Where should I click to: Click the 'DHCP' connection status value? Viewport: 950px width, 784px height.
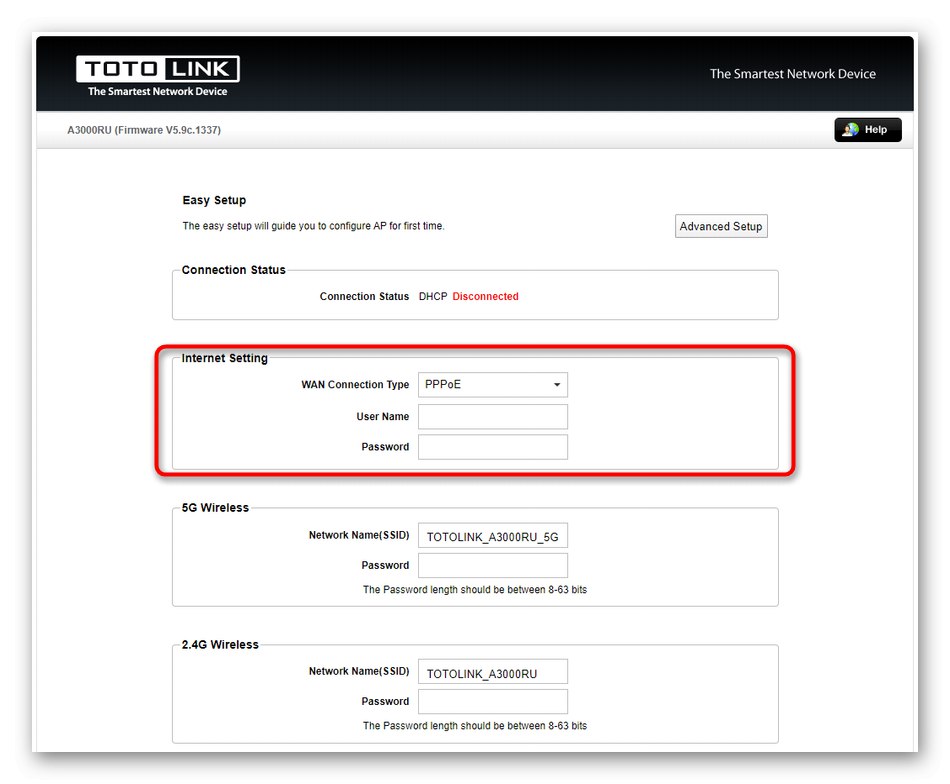click(433, 296)
